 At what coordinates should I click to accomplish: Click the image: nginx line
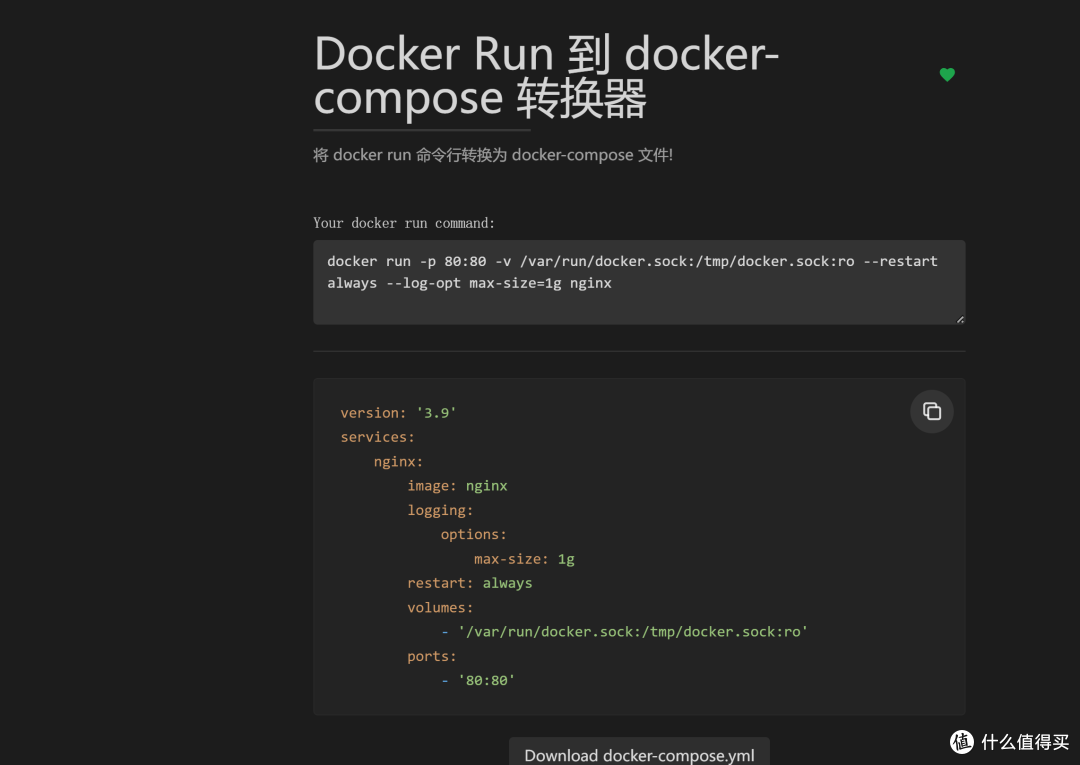click(x=457, y=485)
